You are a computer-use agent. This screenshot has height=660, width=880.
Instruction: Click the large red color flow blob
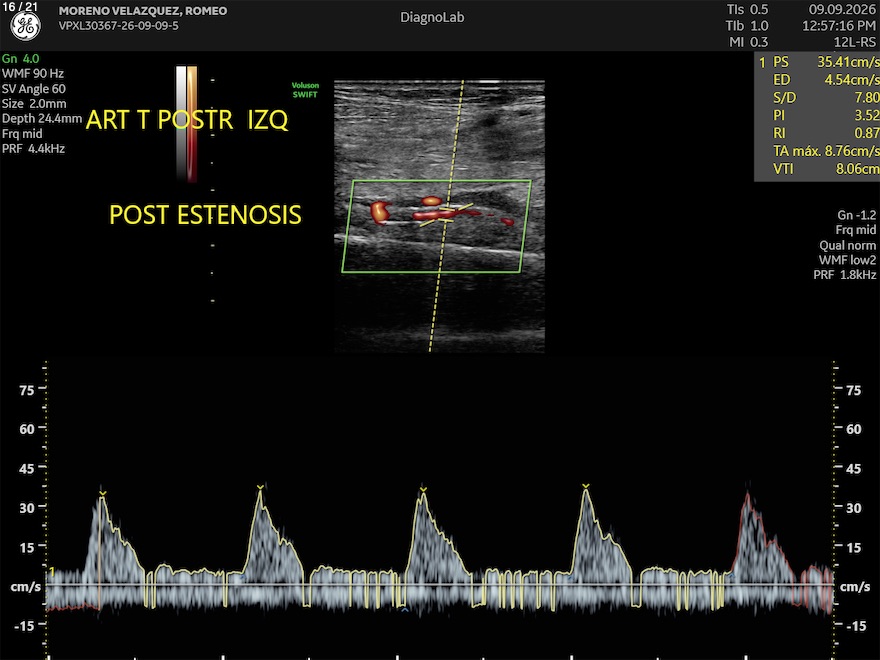tap(380, 212)
